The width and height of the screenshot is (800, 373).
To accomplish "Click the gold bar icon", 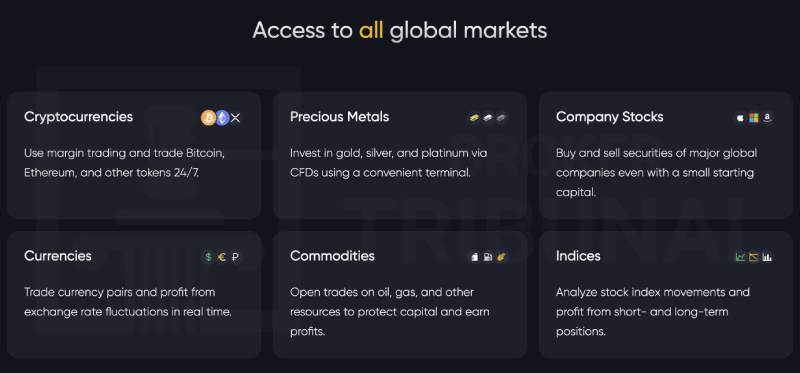I will [474, 118].
